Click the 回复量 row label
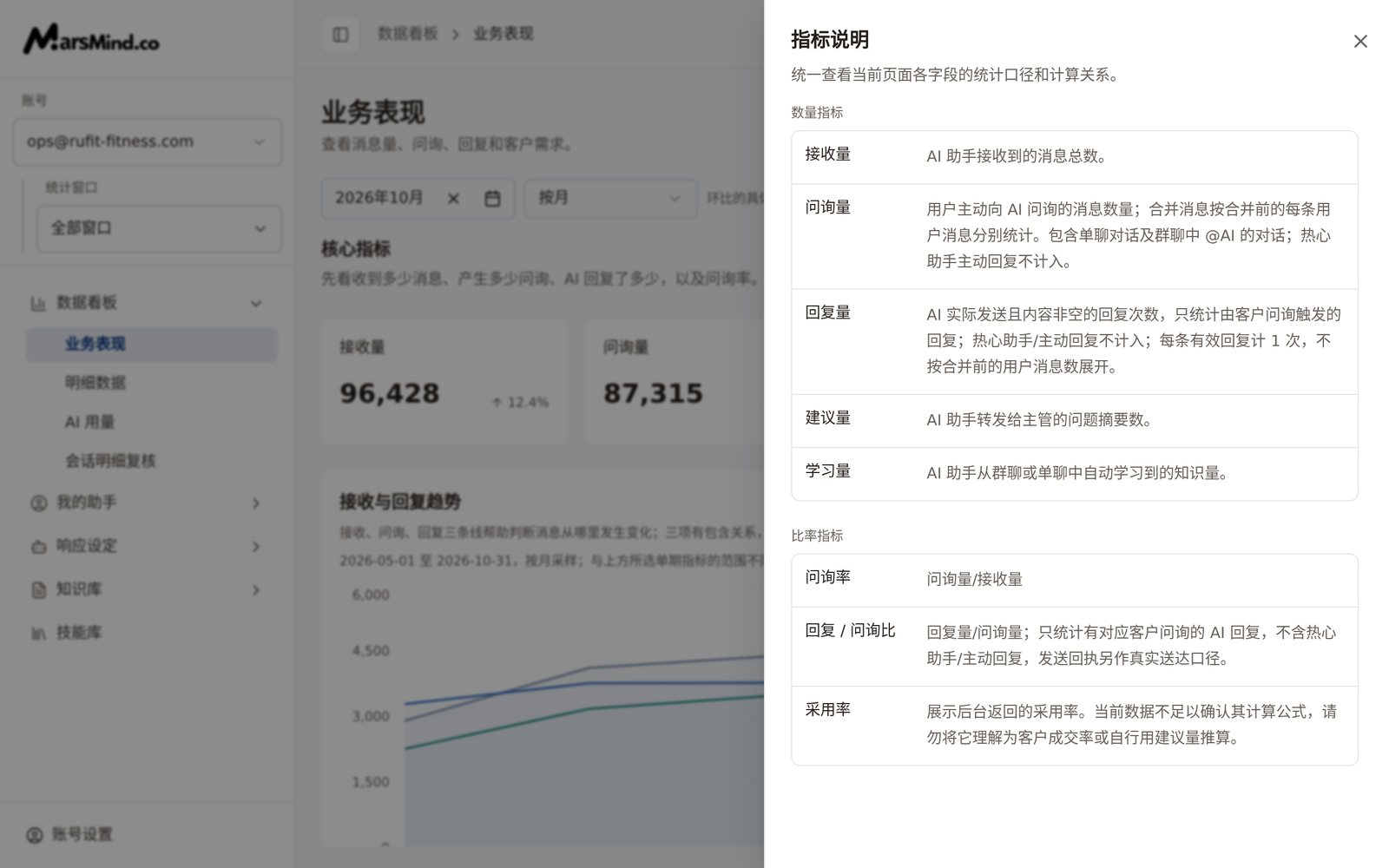Screen dimensions: 1389x868 (828, 312)
